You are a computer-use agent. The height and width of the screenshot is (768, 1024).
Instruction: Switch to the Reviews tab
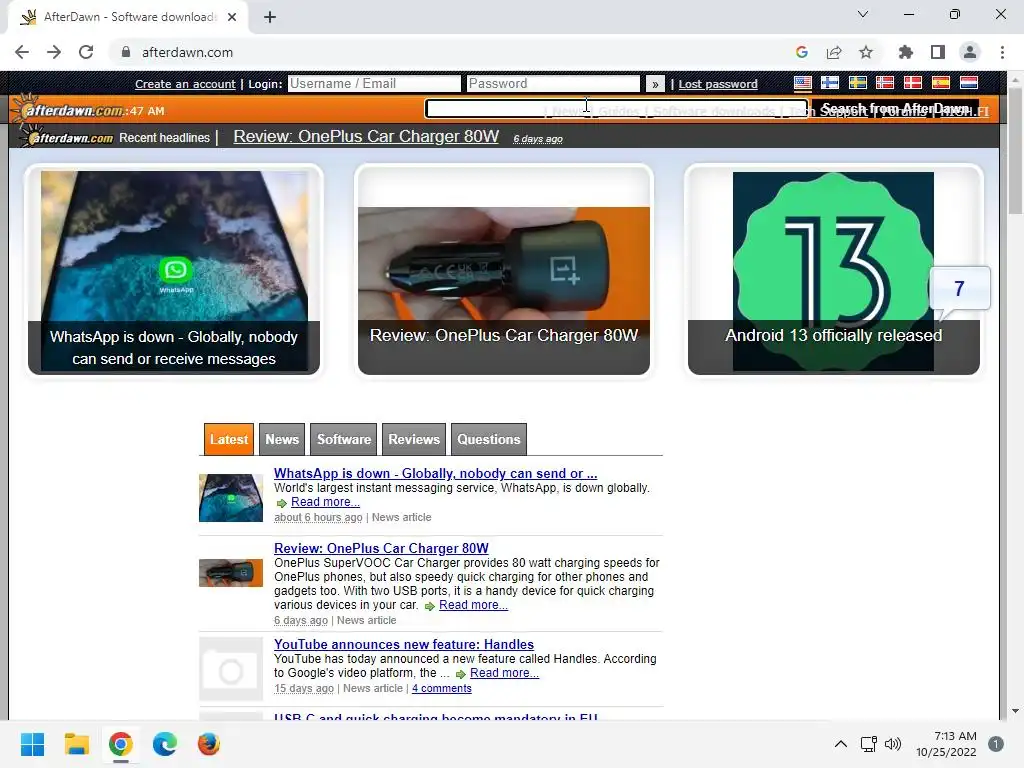coord(414,439)
